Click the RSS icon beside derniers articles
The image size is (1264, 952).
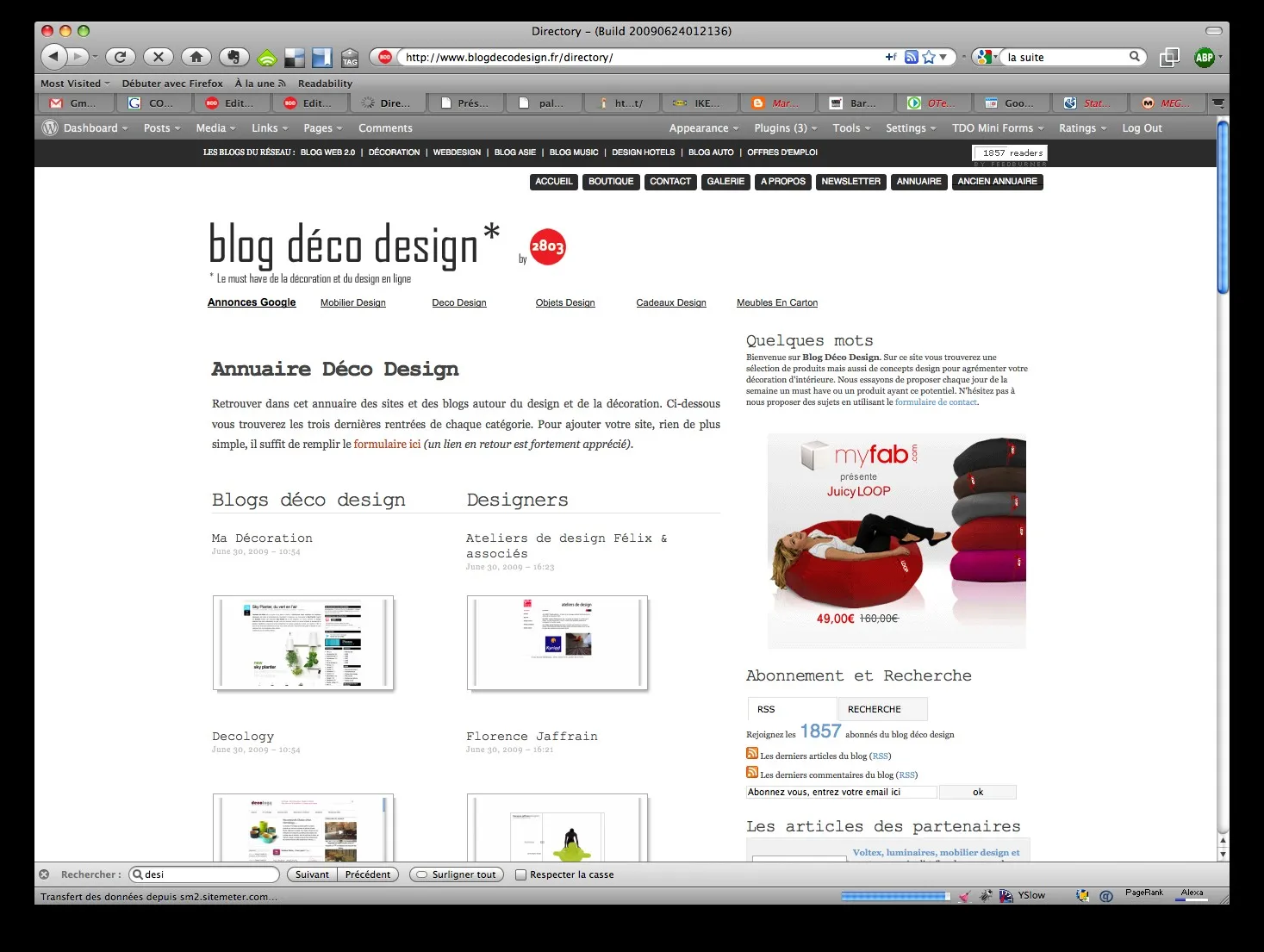click(x=752, y=754)
